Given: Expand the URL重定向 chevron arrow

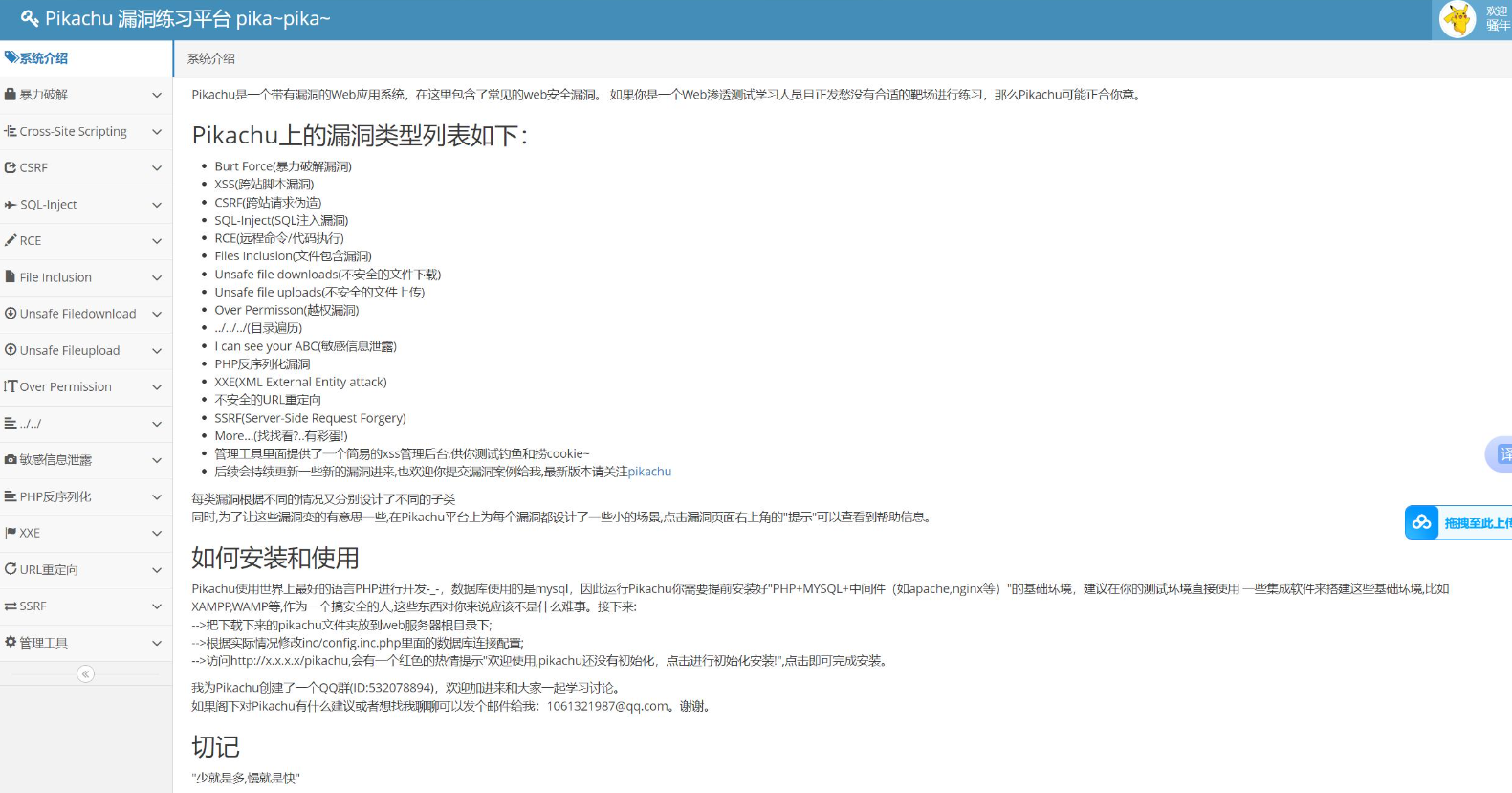Looking at the screenshot, I should point(157,569).
